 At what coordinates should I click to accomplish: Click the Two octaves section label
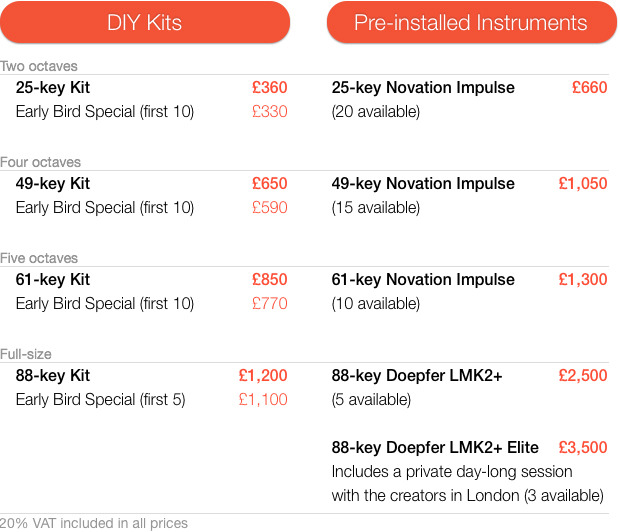click(39, 66)
